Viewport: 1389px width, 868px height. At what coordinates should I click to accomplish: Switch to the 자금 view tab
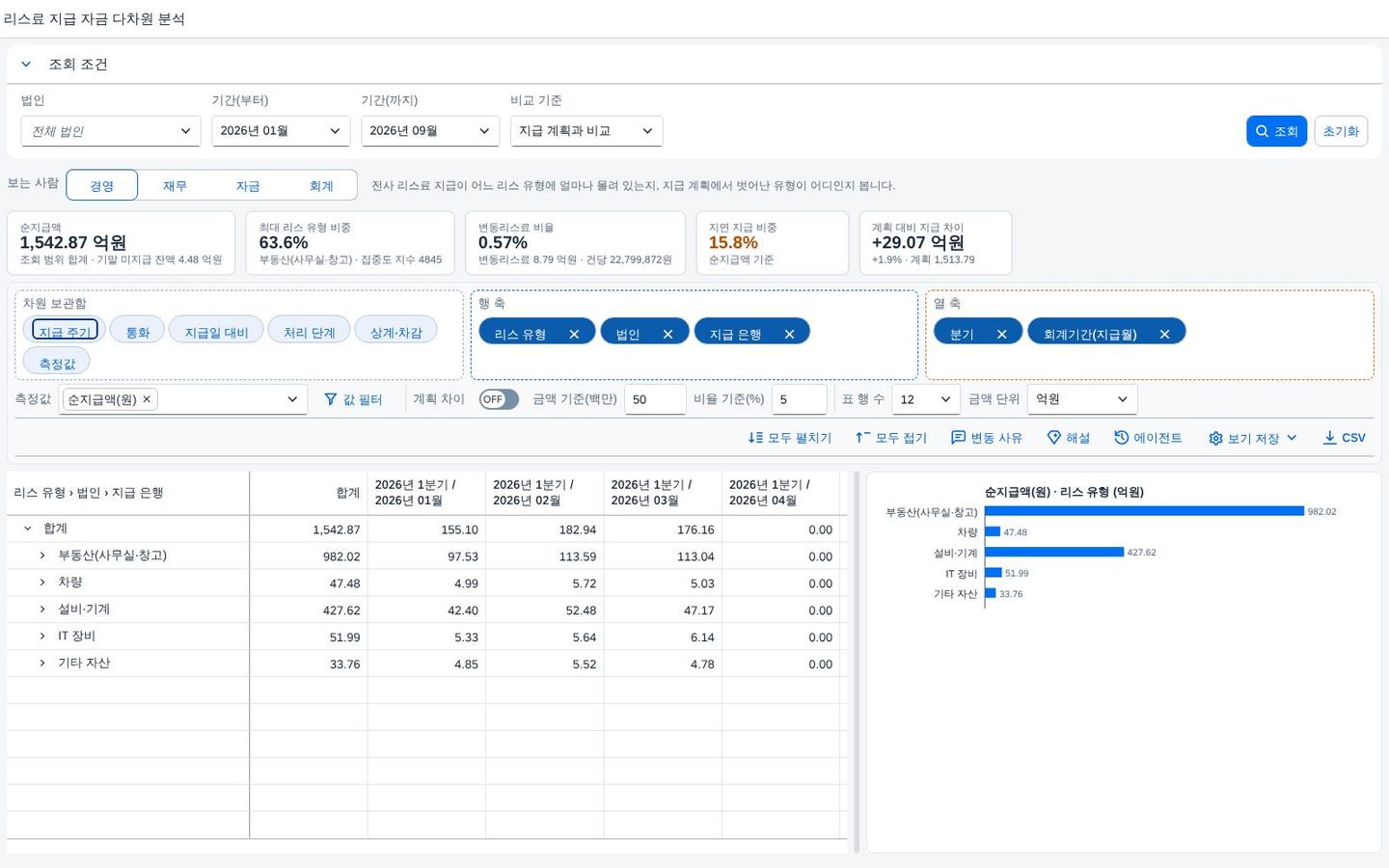(x=248, y=185)
